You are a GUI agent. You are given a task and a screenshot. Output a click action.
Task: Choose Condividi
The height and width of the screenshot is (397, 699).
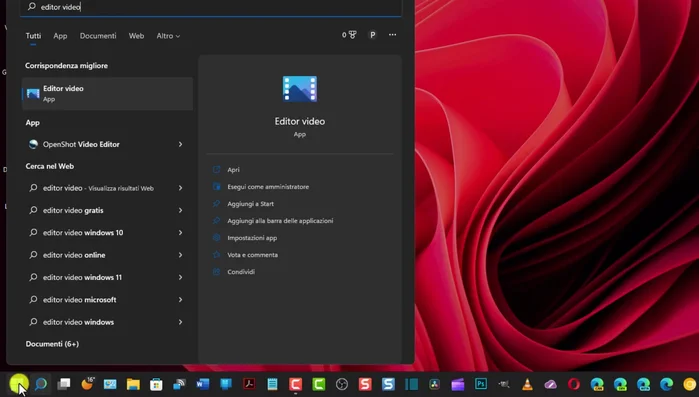point(241,272)
